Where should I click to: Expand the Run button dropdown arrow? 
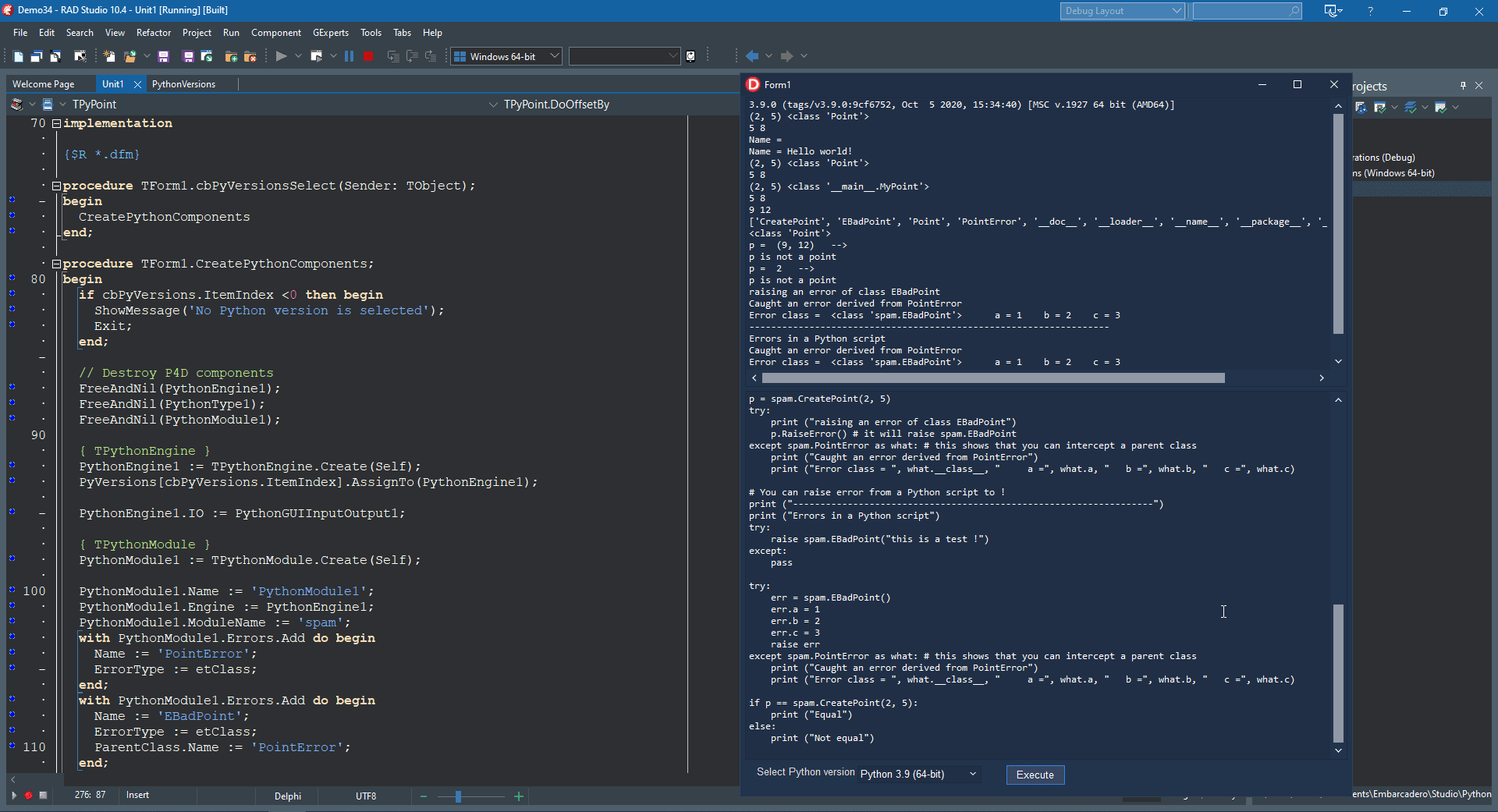298,56
